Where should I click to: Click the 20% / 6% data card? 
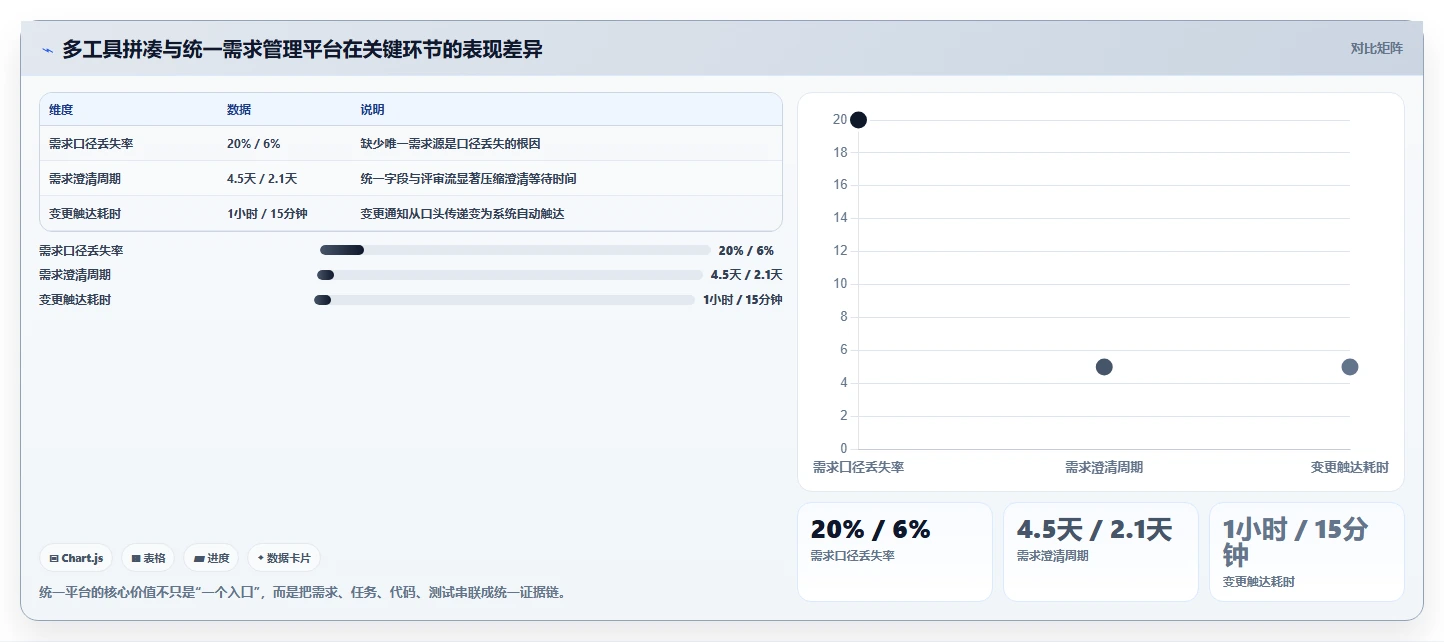[895, 552]
